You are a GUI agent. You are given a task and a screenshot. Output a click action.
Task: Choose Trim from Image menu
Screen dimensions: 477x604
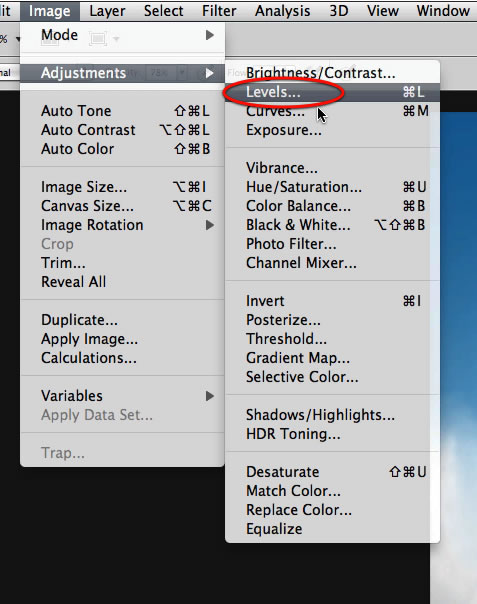click(123, 263)
